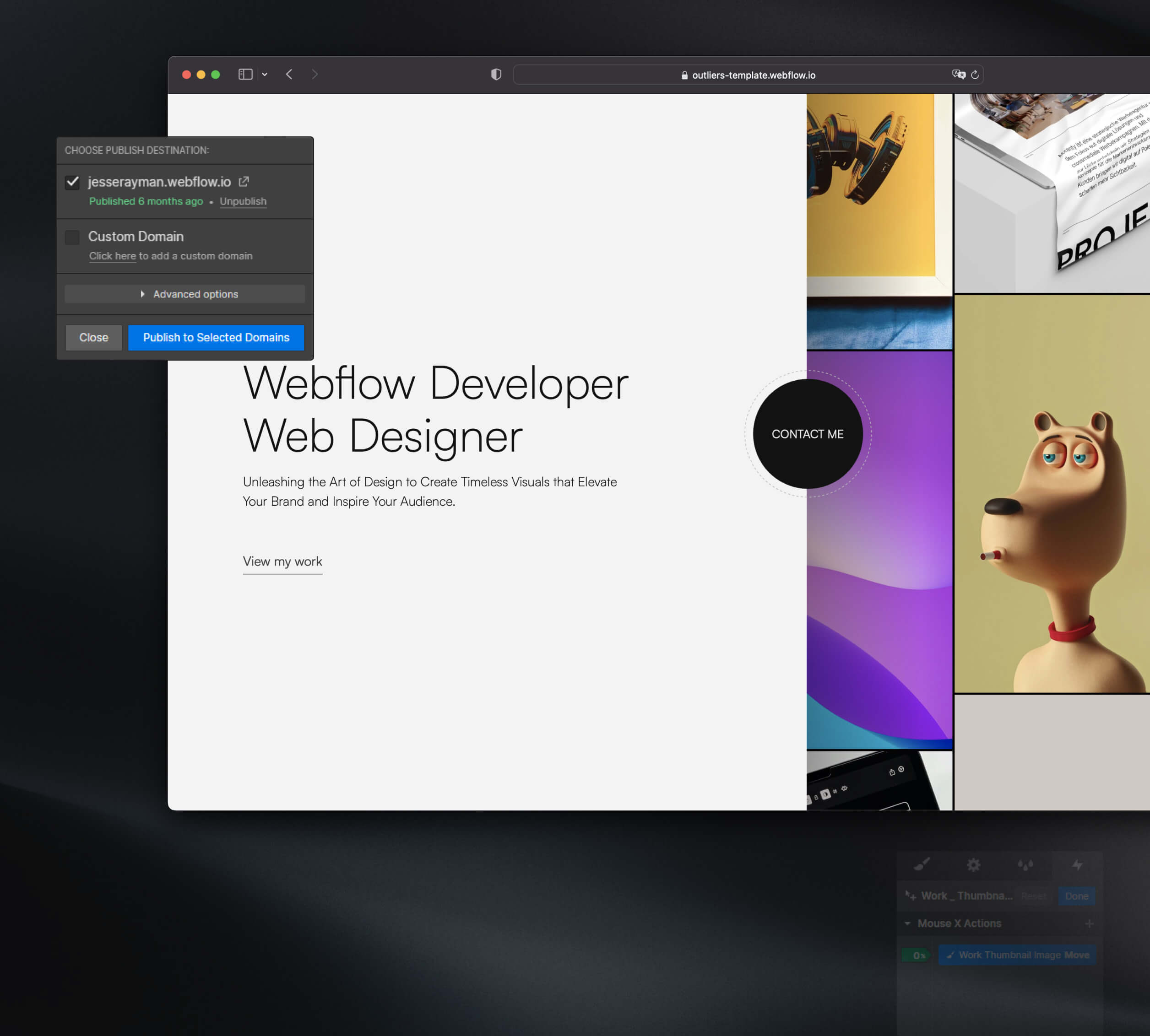The width and height of the screenshot is (1150, 1036).
Task: Click the lock icon in address bar
Action: (685, 75)
